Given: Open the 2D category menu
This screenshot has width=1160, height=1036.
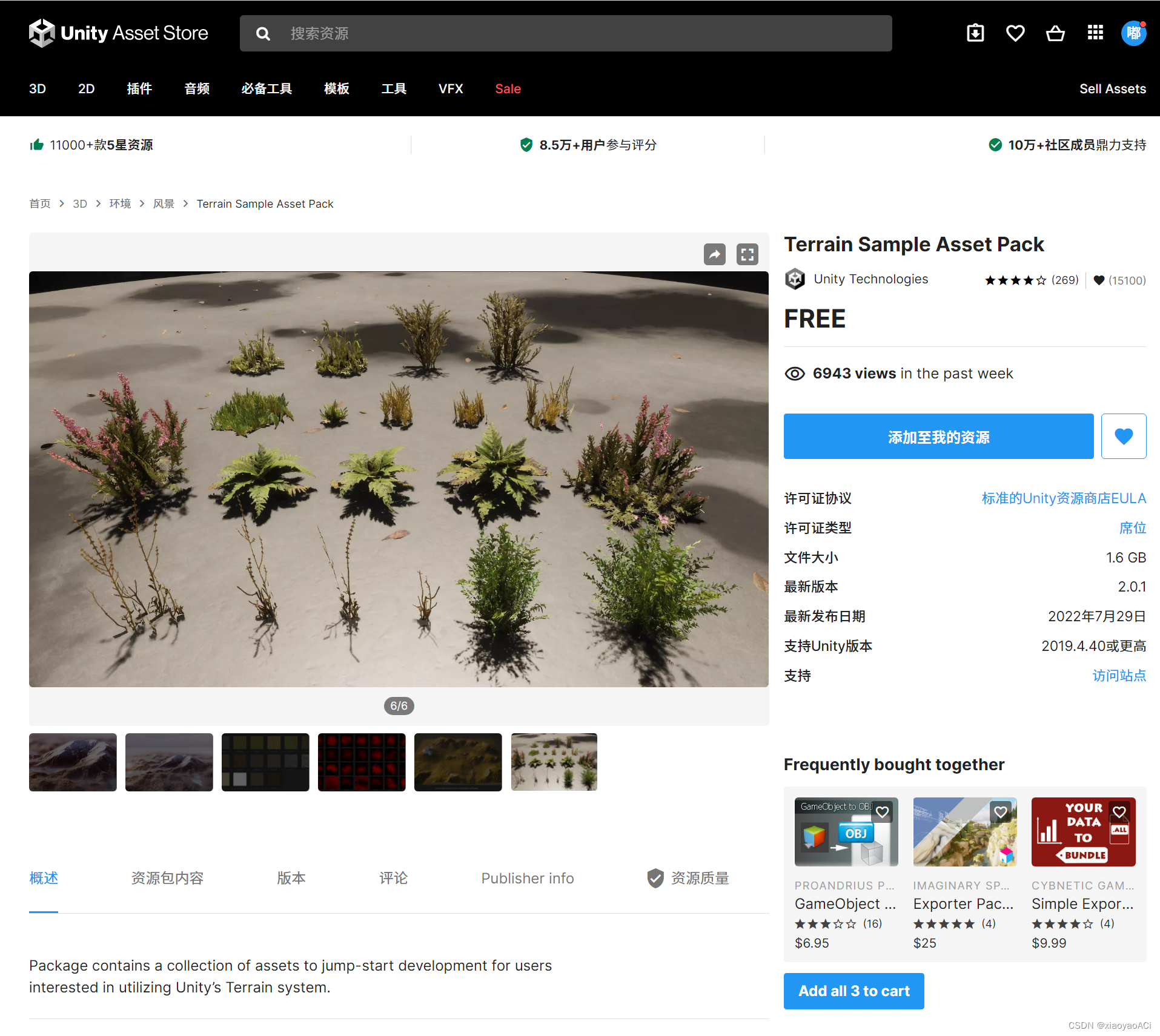Looking at the screenshot, I should (86, 89).
